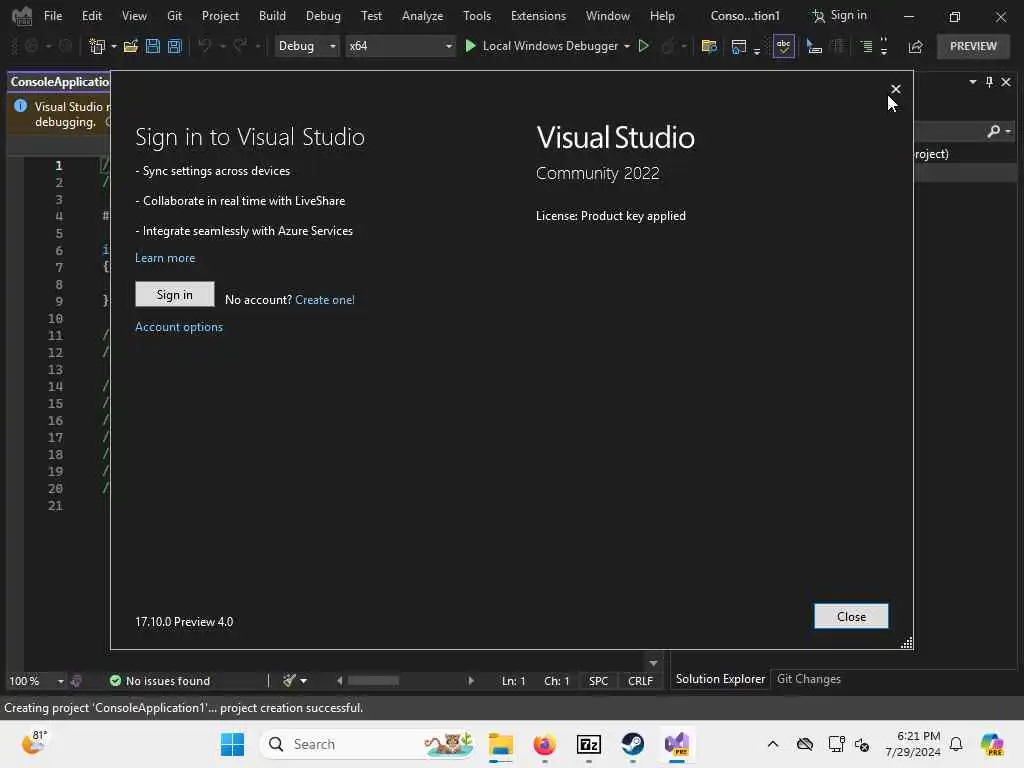
Task: Expand the New Project dropdown arrow
Action: 114,46
